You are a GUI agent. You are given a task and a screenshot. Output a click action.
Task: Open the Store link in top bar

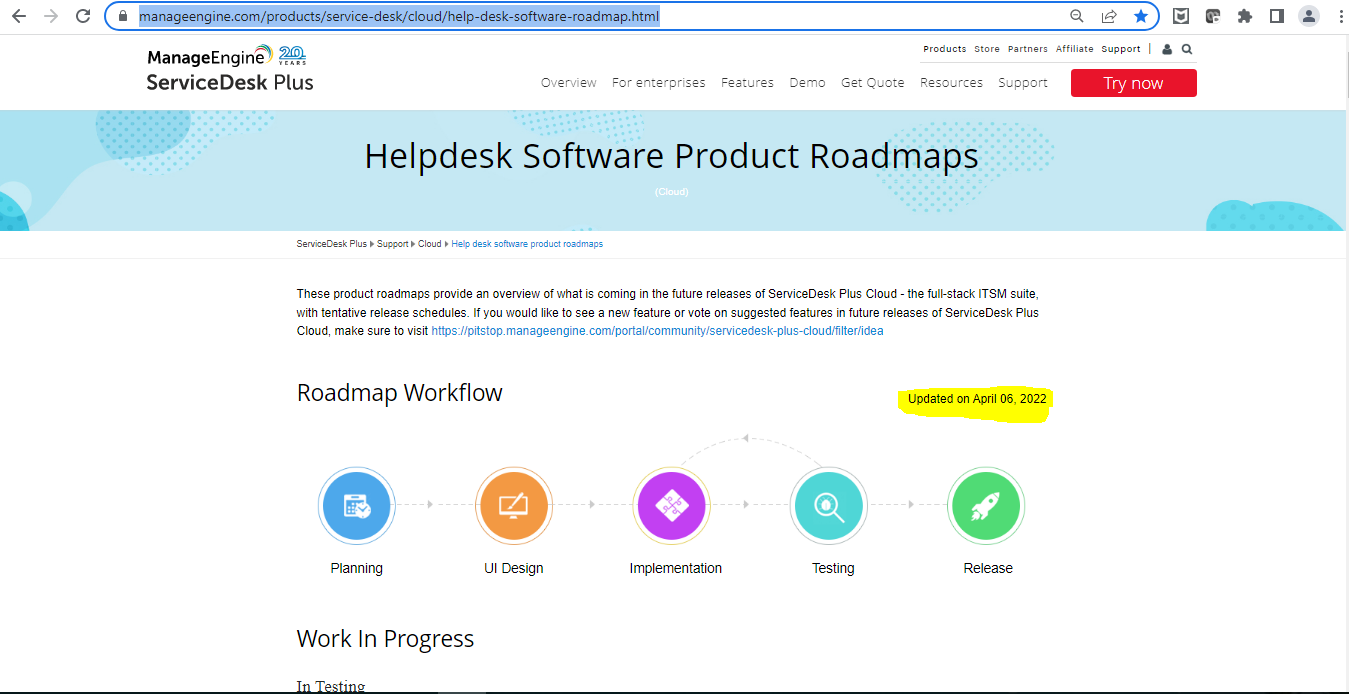987,49
